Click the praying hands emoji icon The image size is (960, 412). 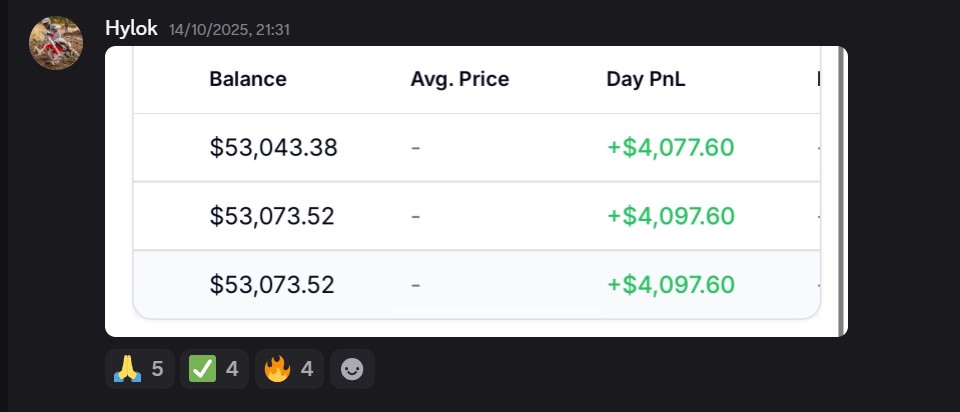(x=127, y=369)
